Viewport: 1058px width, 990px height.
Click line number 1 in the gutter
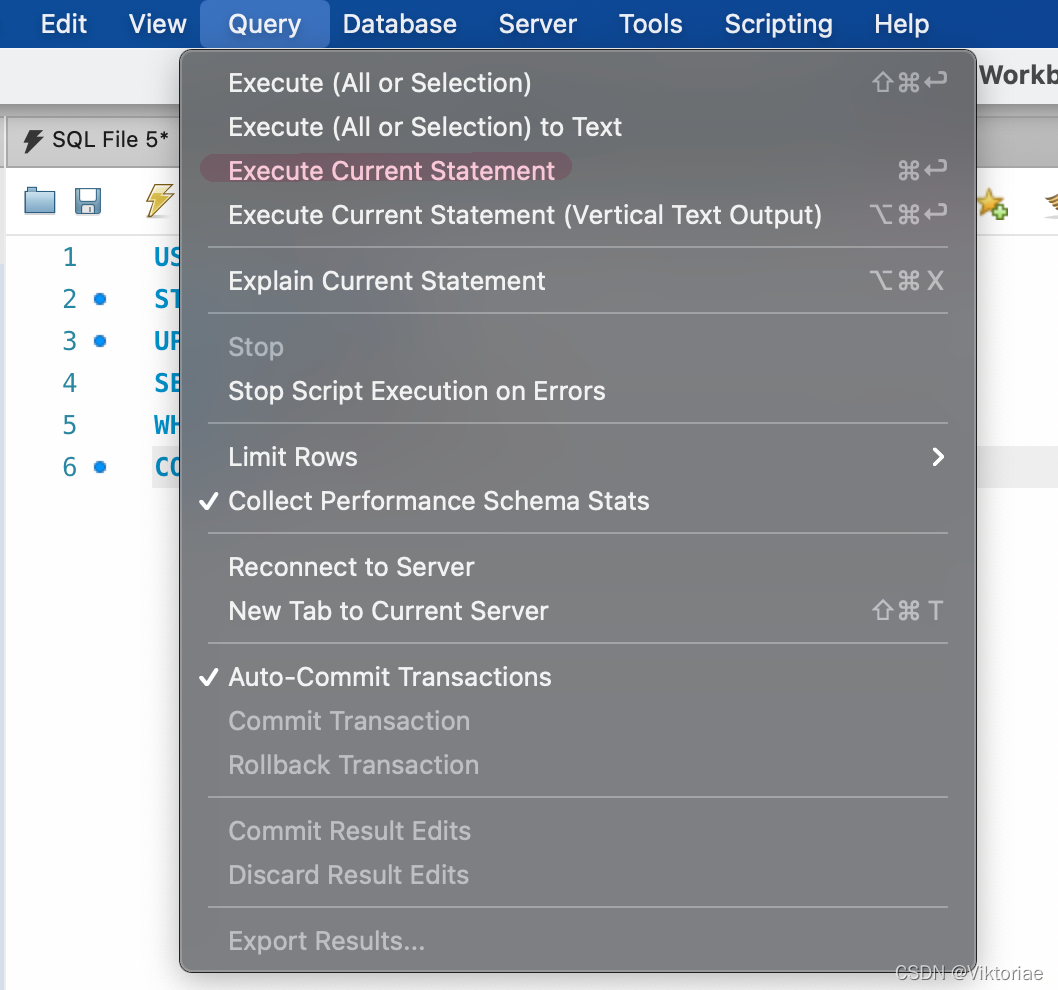tap(69, 257)
